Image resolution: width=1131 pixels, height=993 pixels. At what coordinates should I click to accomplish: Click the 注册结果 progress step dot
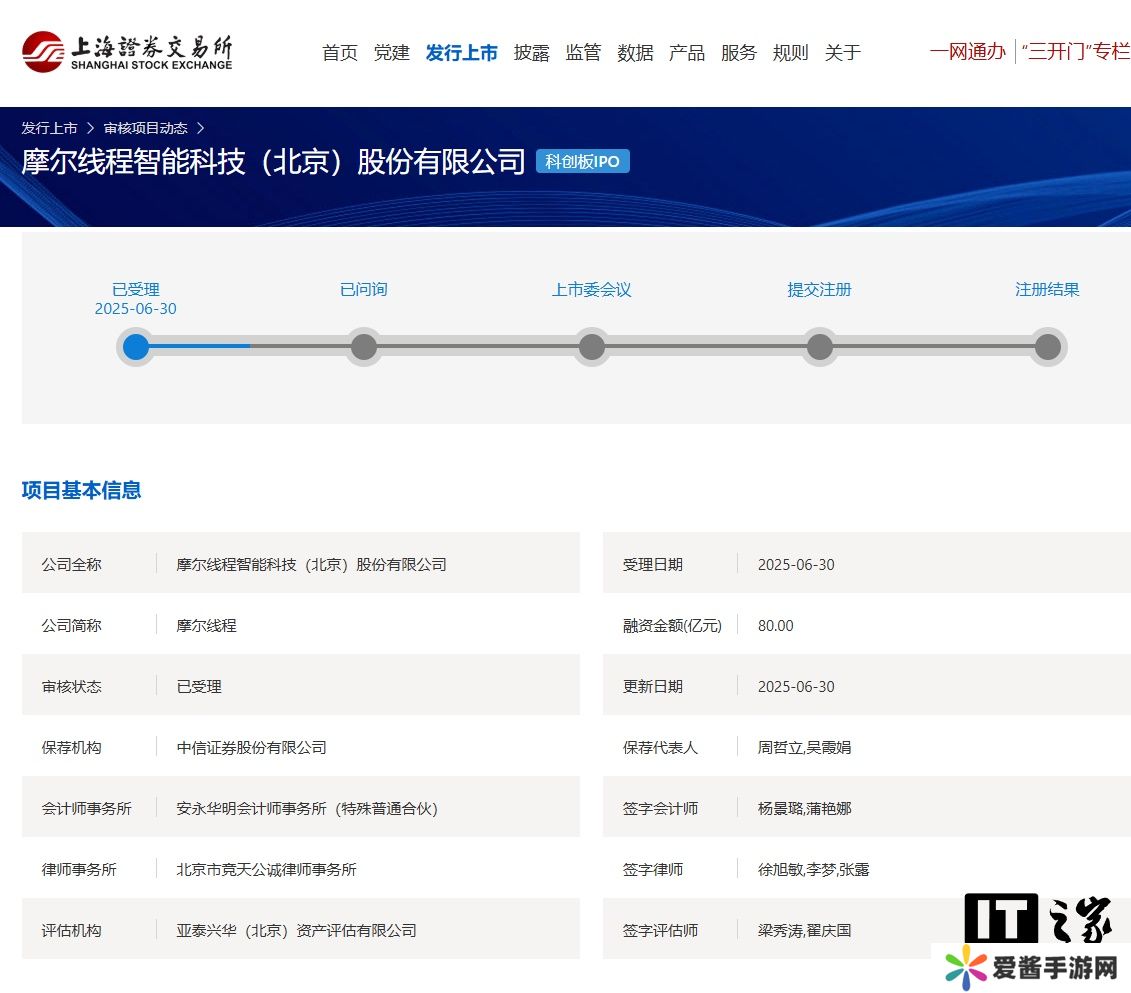(x=1048, y=347)
